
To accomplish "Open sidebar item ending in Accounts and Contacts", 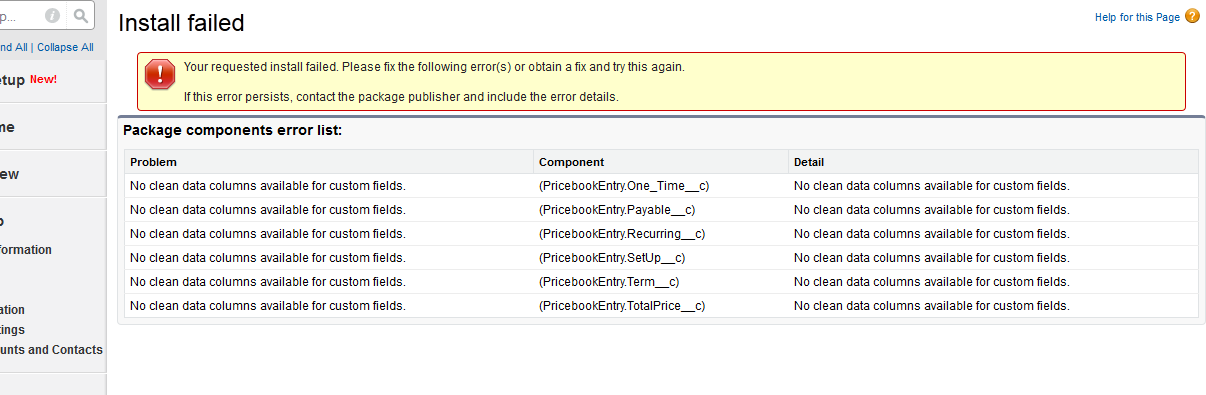I will 51,350.
